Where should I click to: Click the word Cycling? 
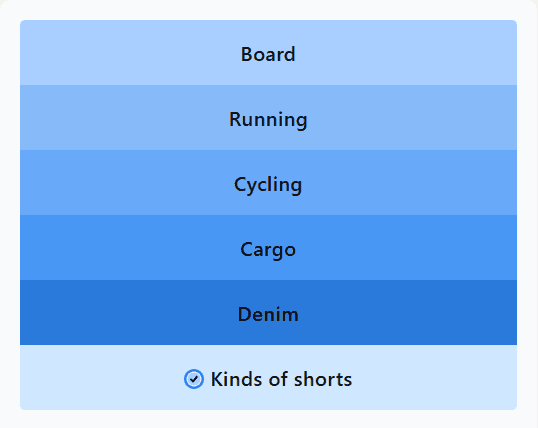(x=268, y=185)
